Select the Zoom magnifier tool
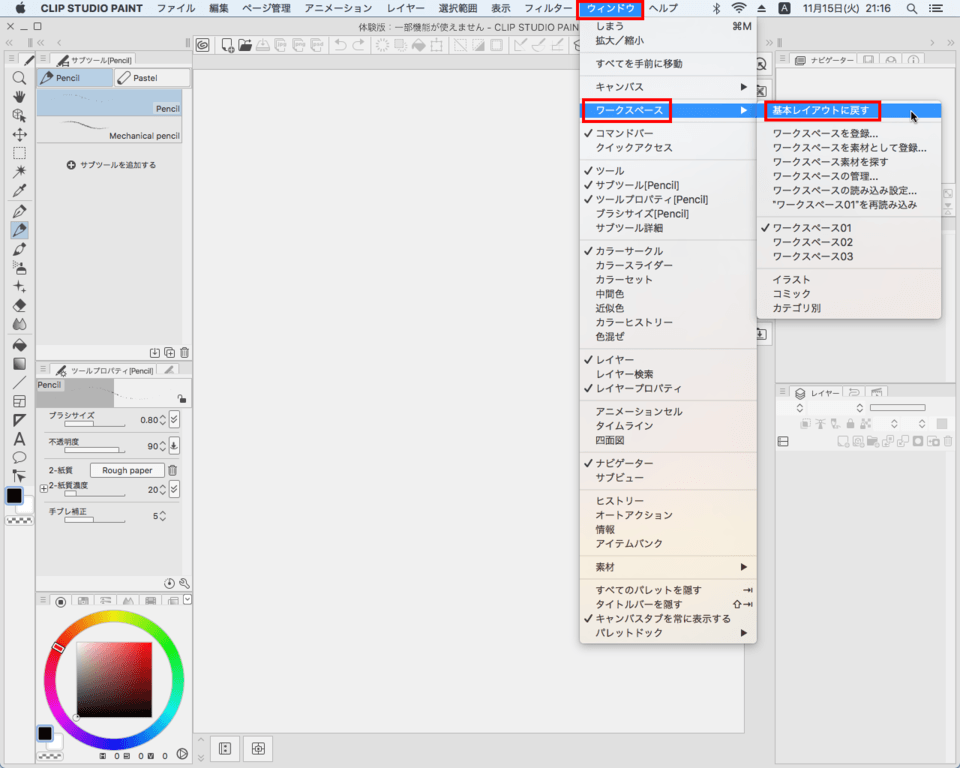This screenshot has height=768, width=960. (20, 78)
